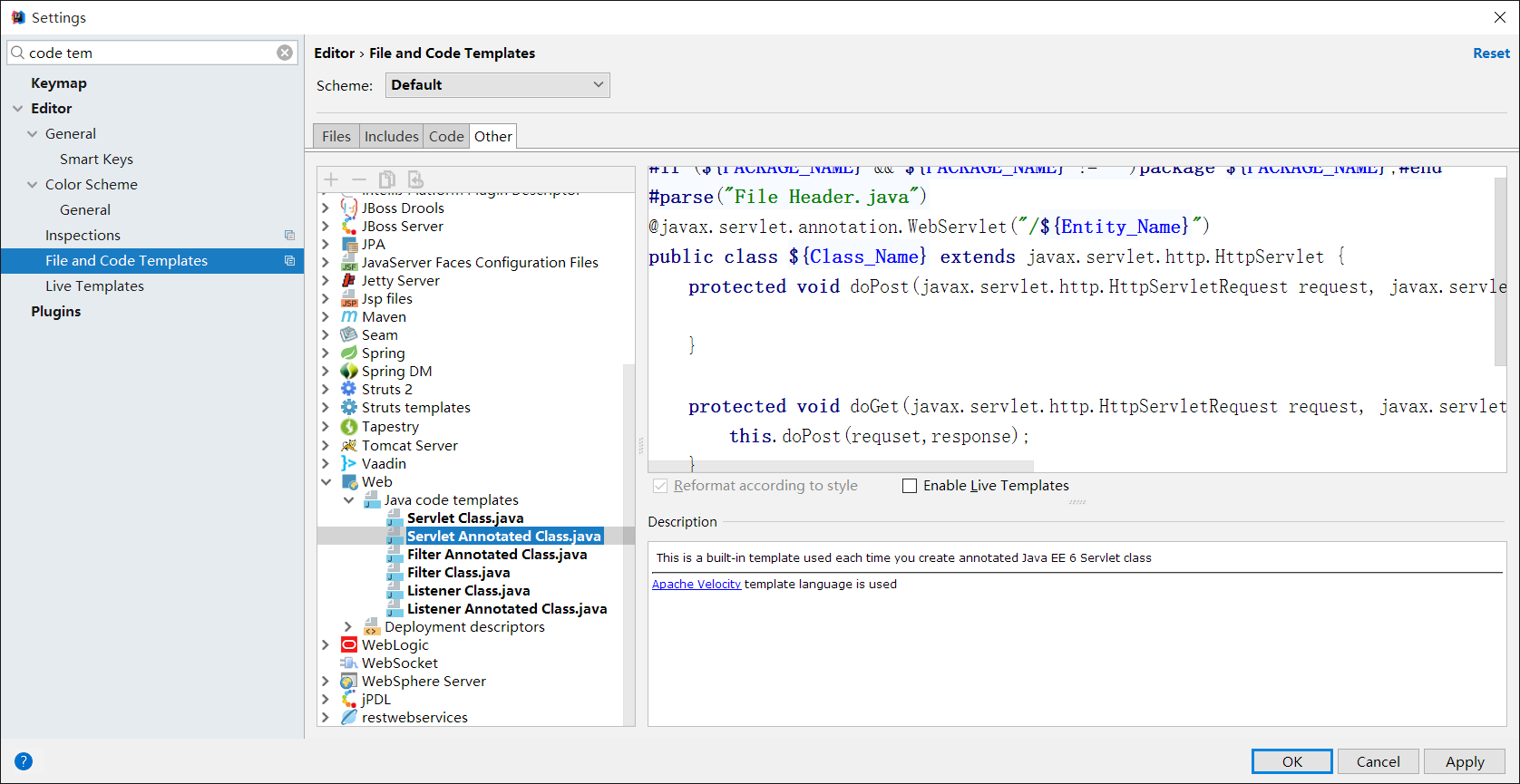
Task: Open help with the question mark icon
Action: pyautogui.click(x=24, y=761)
